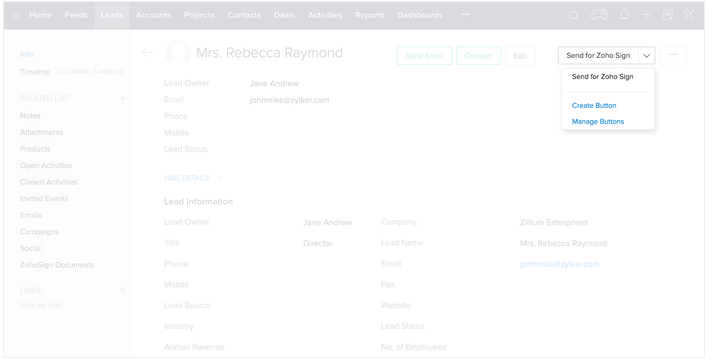
Task: Open the gamepad Gamescope icon
Action: pos(599,15)
